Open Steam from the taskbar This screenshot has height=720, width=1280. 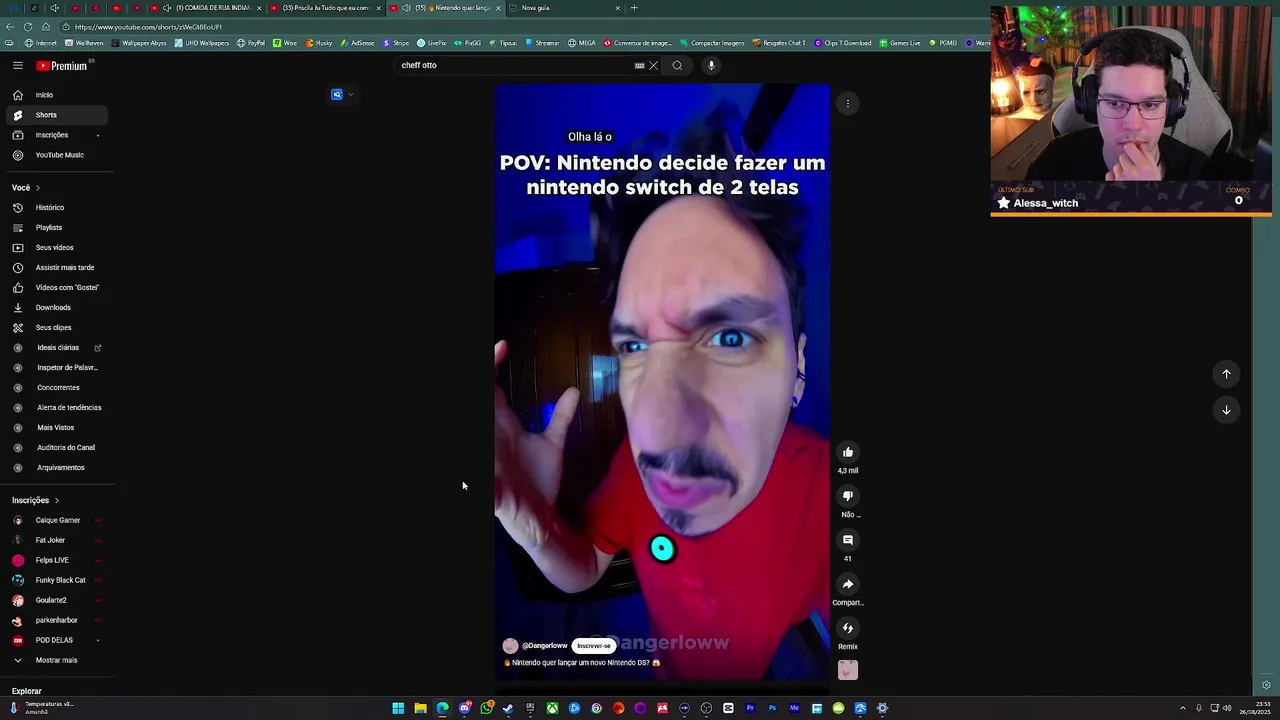tap(508, 708)
